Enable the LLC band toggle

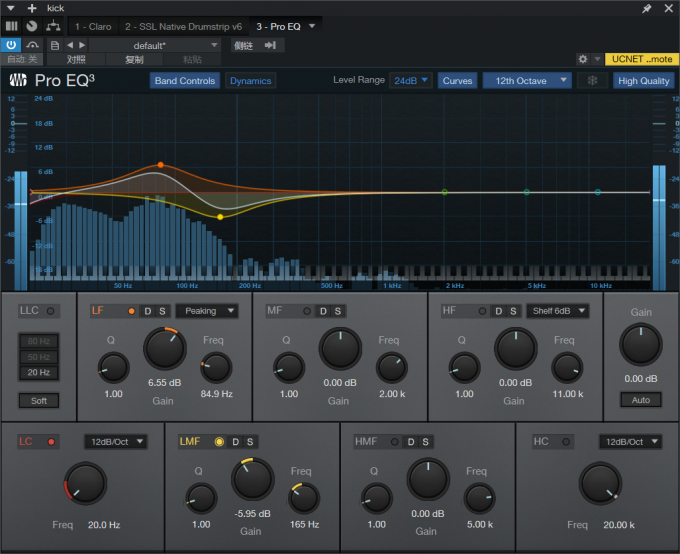tap(51, 311)
